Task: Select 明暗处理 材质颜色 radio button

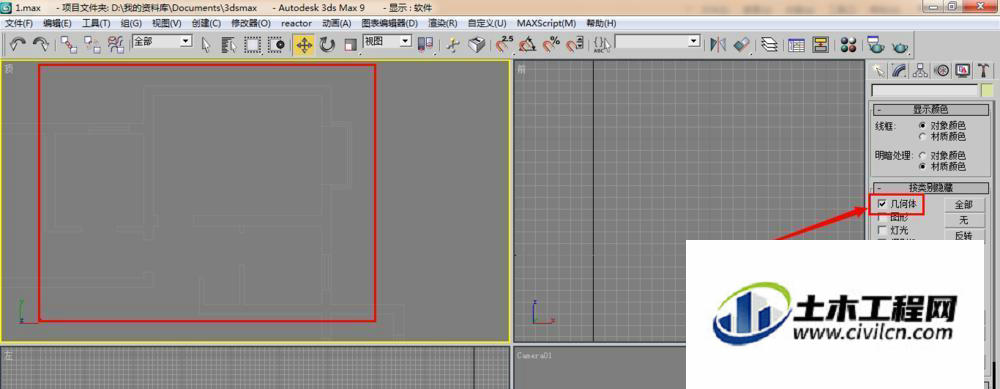Action: point(922,166)
